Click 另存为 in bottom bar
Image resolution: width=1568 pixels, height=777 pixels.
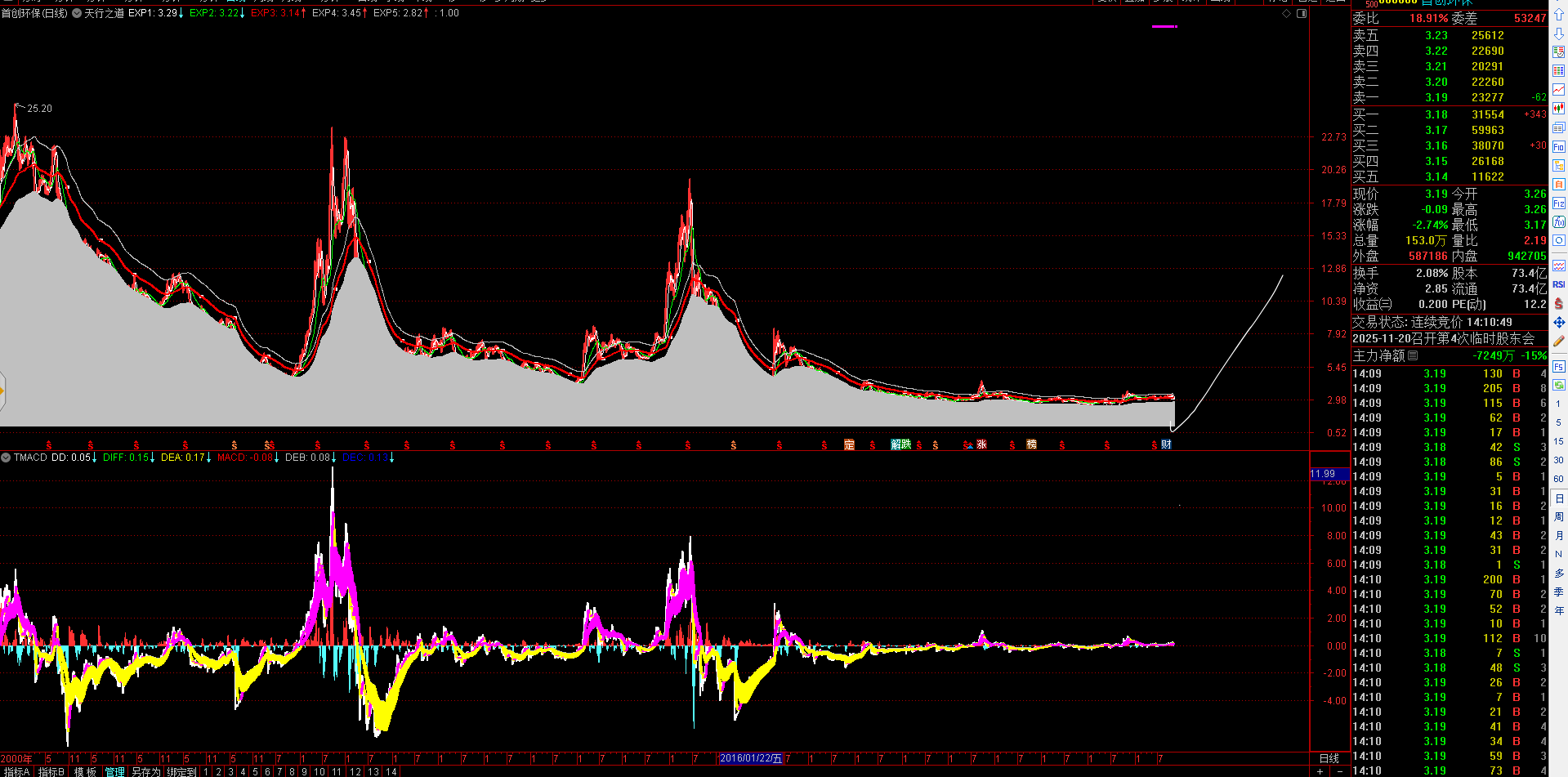click(x=146, y=771)
